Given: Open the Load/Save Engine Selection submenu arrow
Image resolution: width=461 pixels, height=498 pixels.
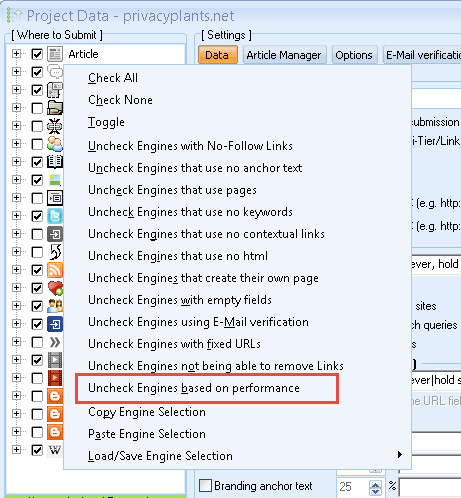Looking at the screenshot, I should pos(400,455).
